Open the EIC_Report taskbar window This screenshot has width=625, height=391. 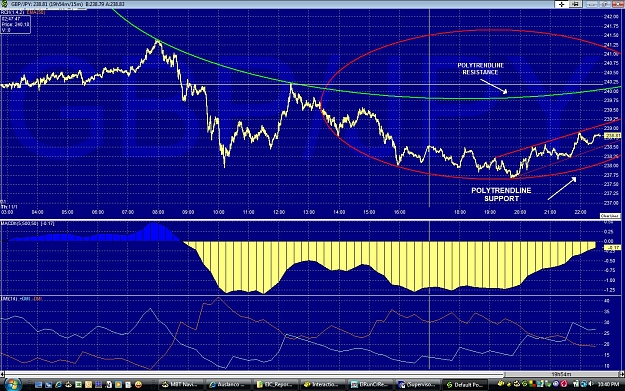[x=276, y=384]
